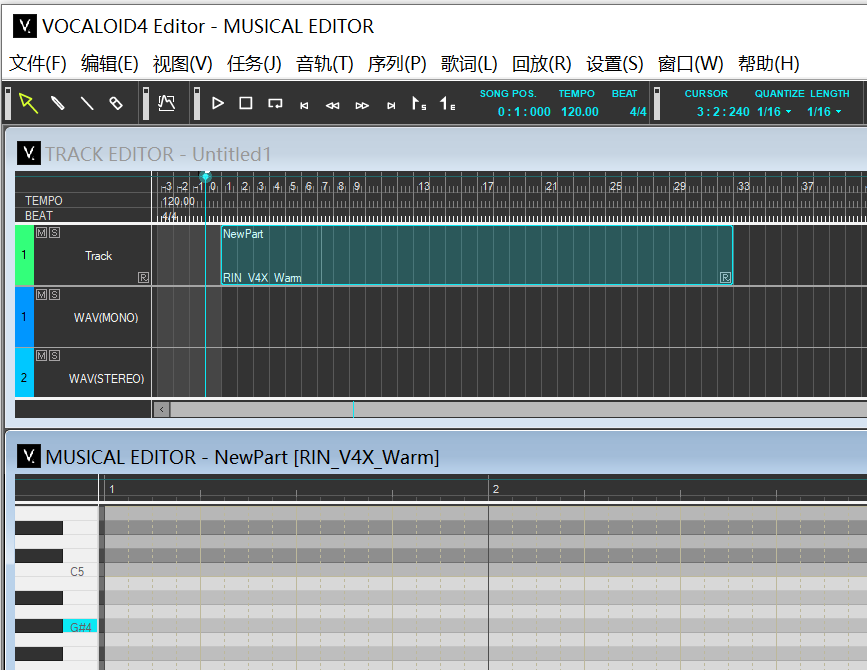The width and height of the screenshot is (867, 670).
Task: Open the 序列(P) menu
Action: (397, 64)
